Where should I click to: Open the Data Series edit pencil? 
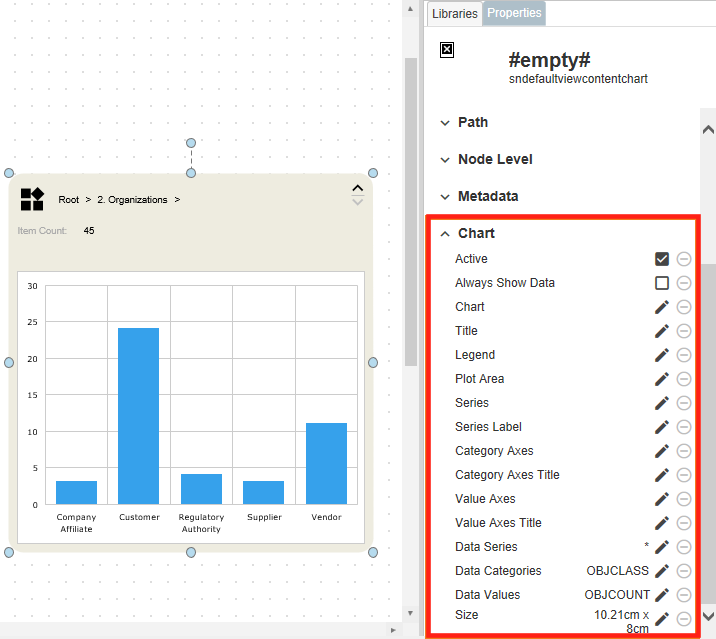[x=661, y=547]
